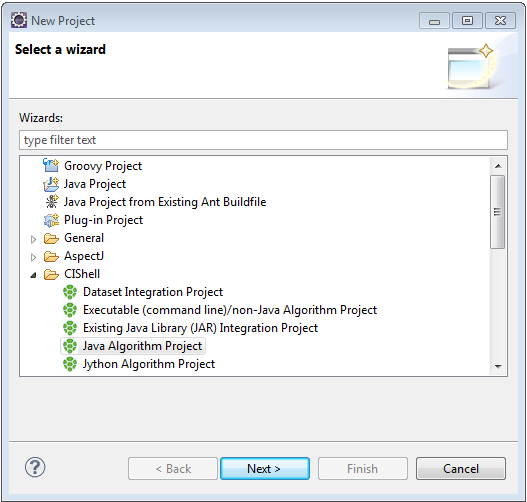Viewport: 527px width, 502px height.
Task: Click the wizard list scrollbar down arrow
Action: (498, 366)
